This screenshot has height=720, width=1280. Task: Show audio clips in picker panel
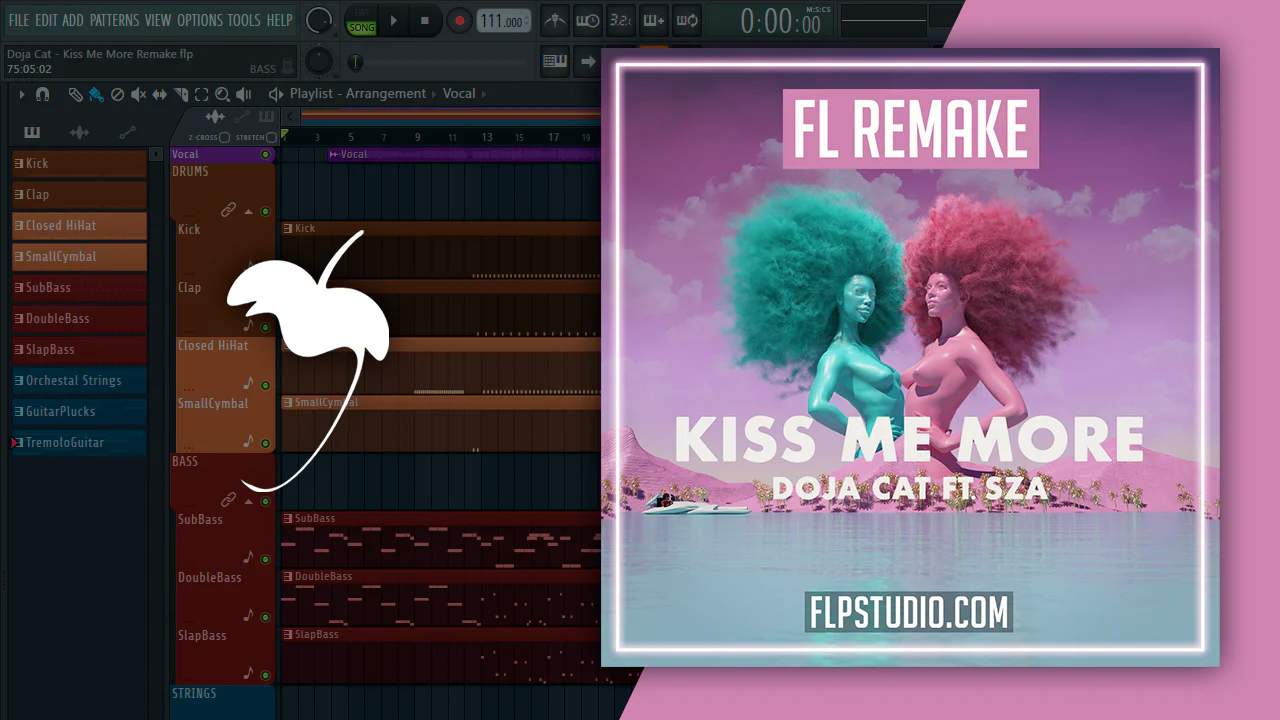pos(79,132)
